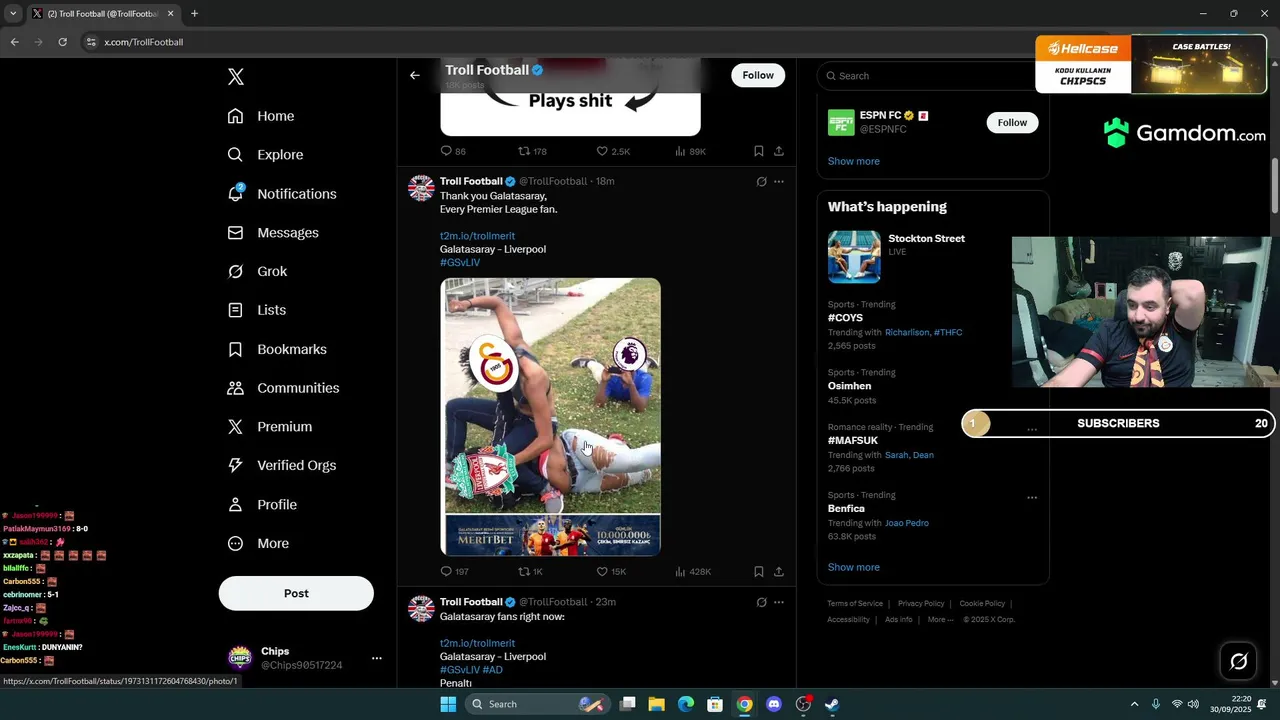
Task: Click the page vertical scrollbar
Action: pyautogui.click(x=1275, y=185)
